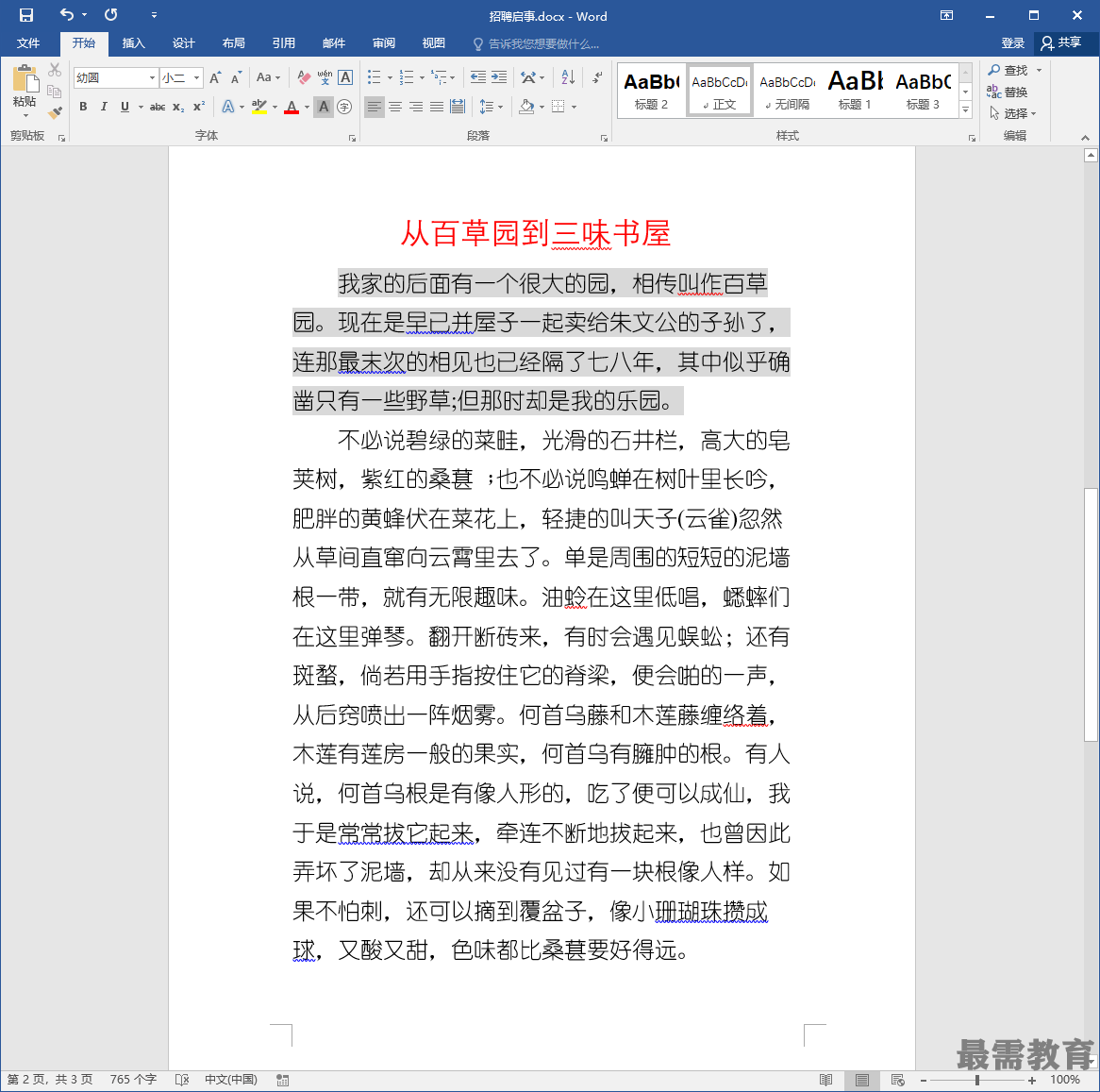
Task: Sort the selected paragraphs A-Z
Action: [x=568, y=77]
